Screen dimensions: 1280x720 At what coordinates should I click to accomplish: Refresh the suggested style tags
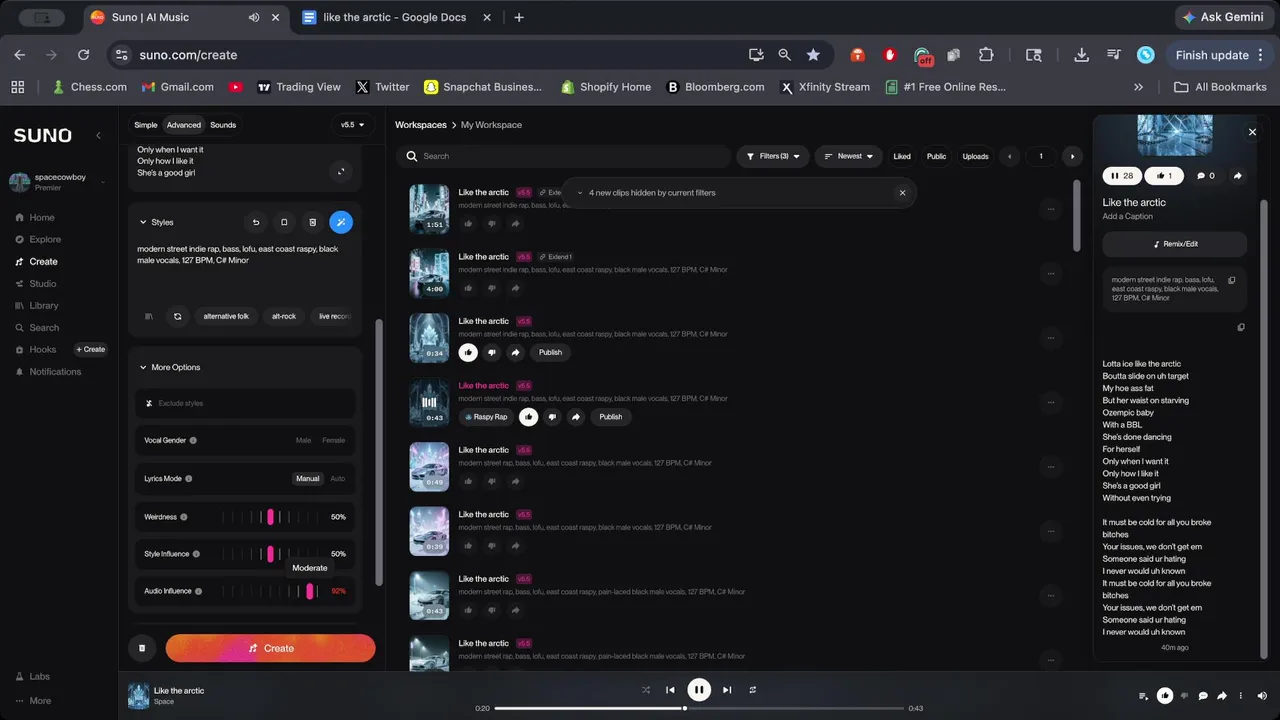177,316
